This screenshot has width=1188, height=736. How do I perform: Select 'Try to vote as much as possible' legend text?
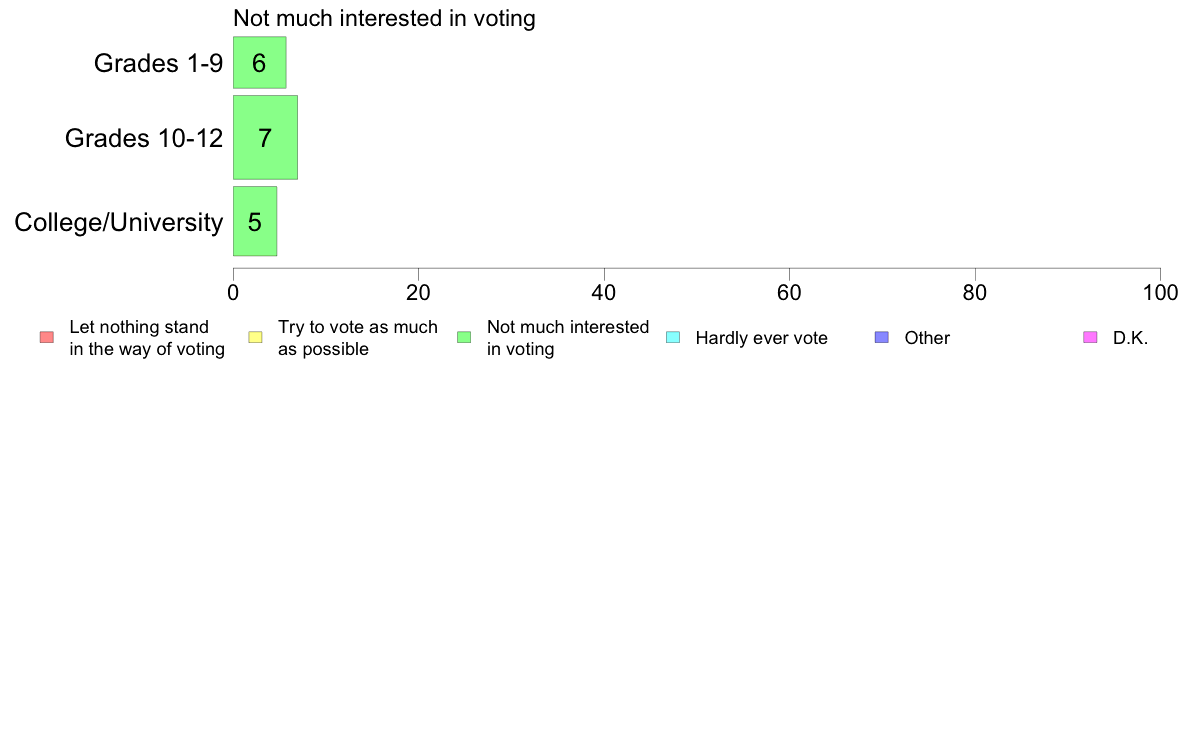coord(357,338)
